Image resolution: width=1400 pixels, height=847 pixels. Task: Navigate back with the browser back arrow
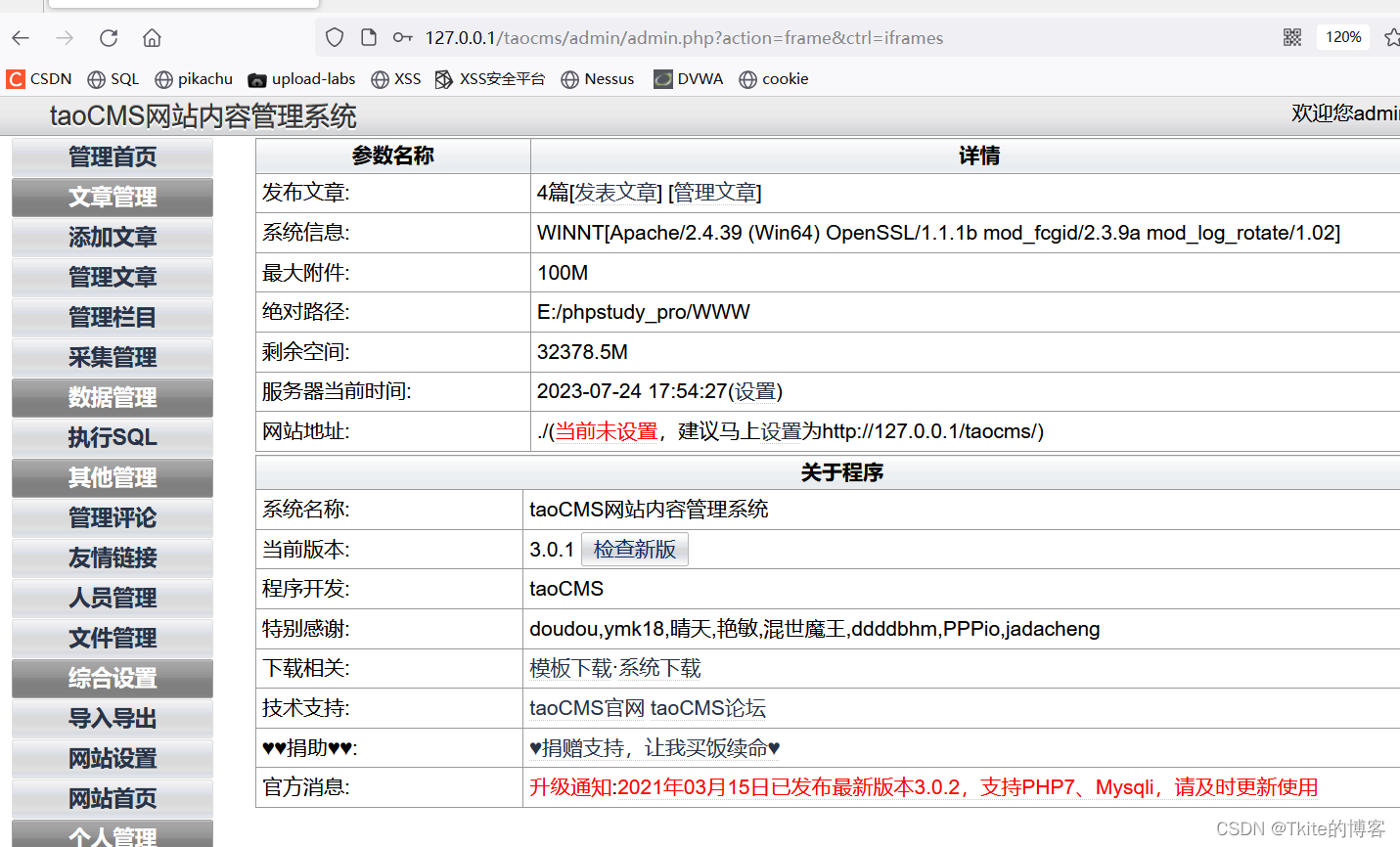(x=21, y=37)
